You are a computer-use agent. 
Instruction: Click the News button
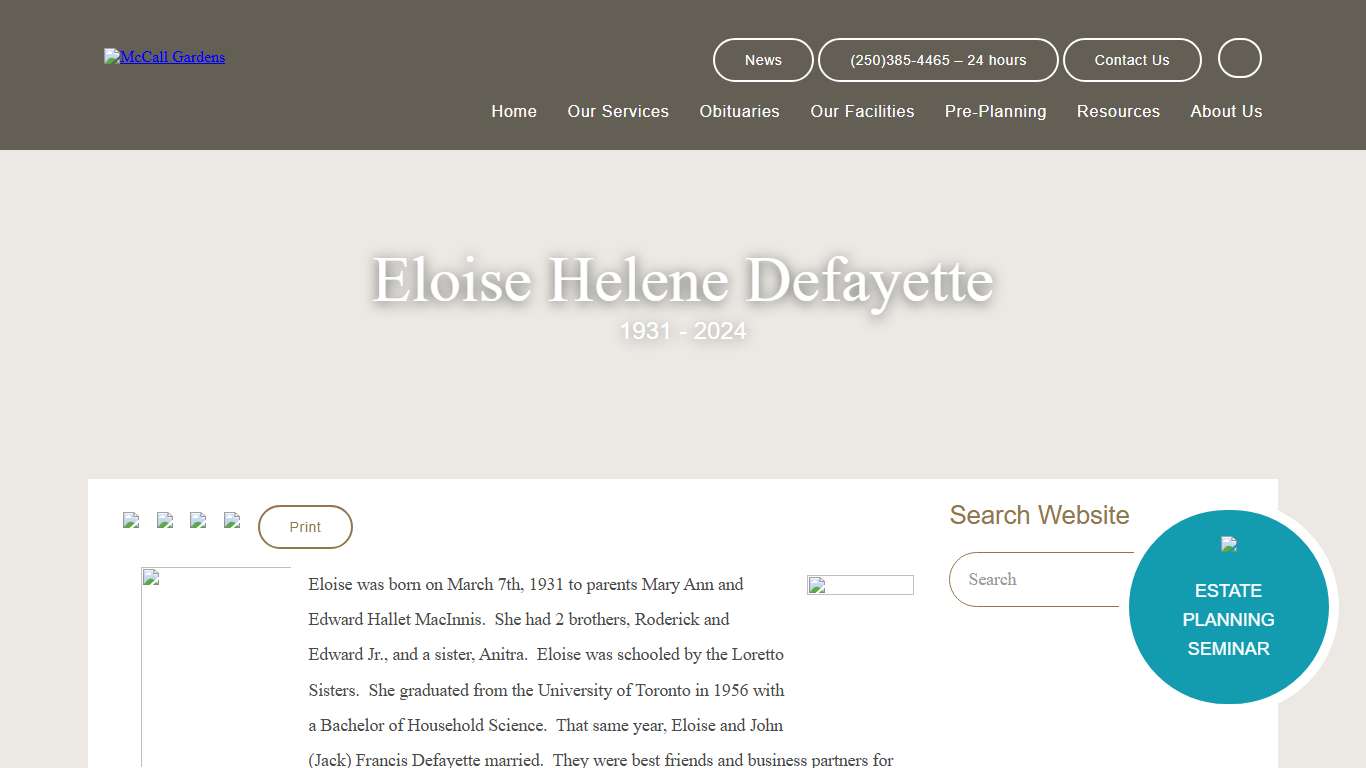tap(762, 60)
